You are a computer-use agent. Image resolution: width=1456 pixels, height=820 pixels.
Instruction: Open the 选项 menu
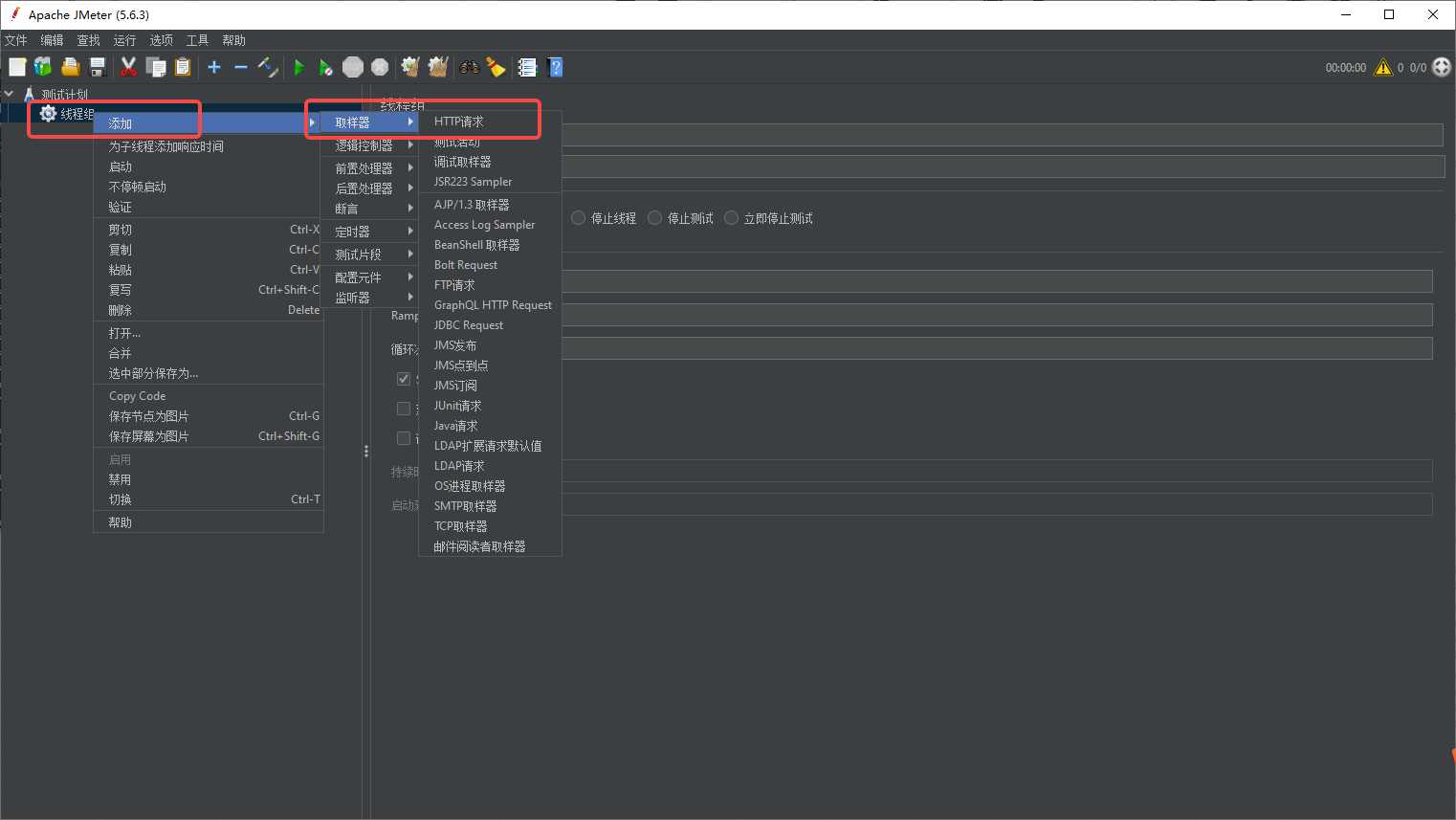pos(161,40)
